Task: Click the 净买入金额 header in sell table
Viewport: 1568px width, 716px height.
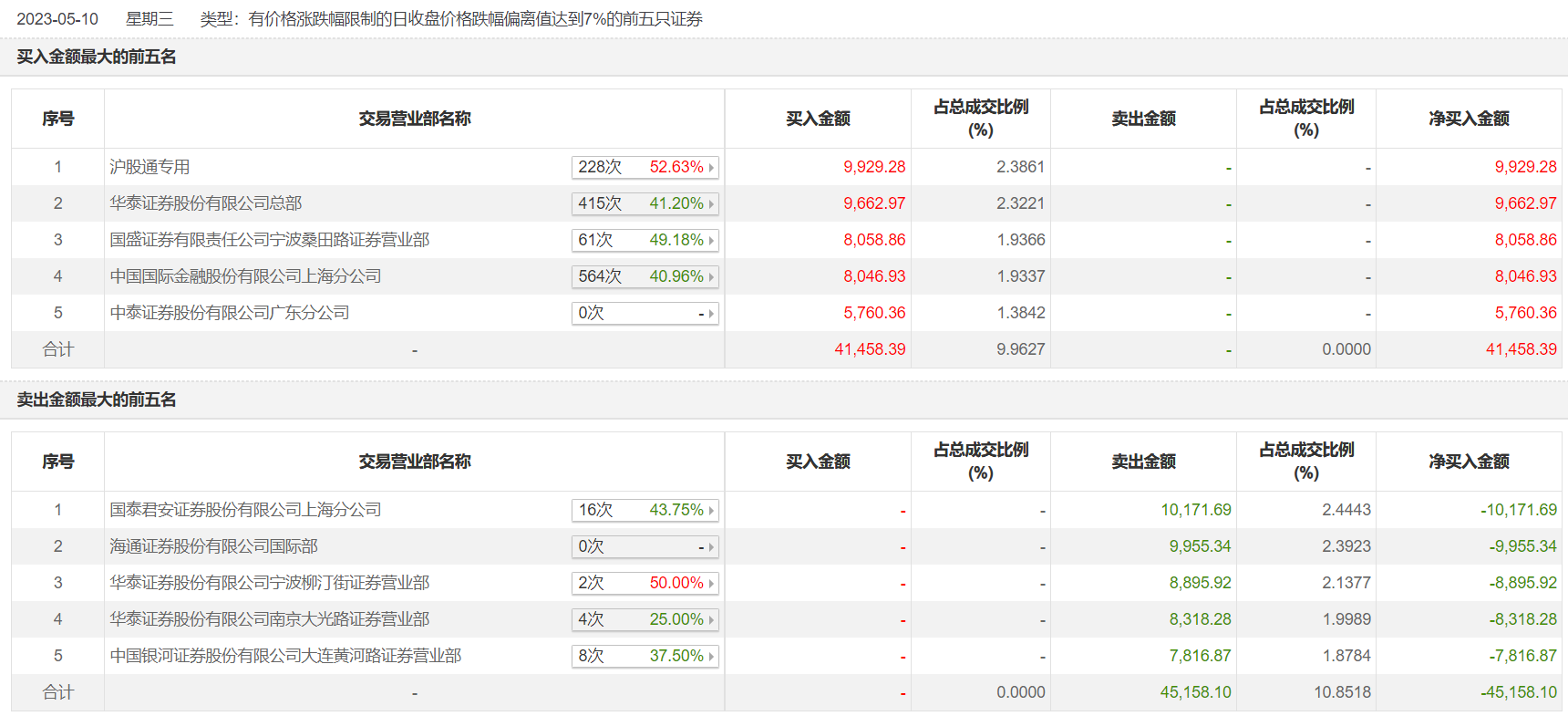Action: tap(1469, 462)
